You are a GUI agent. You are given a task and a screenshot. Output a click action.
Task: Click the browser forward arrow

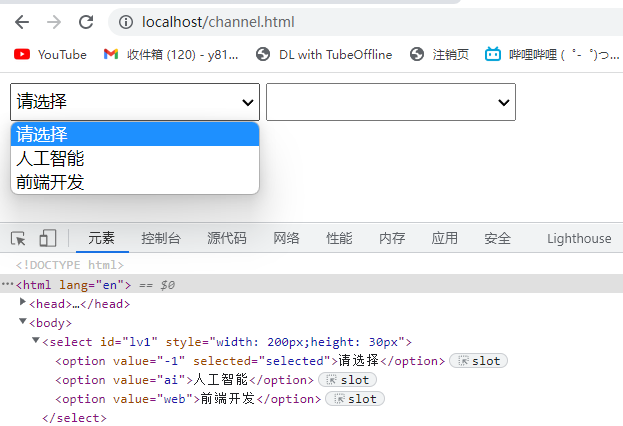click(x=54, y=21)
